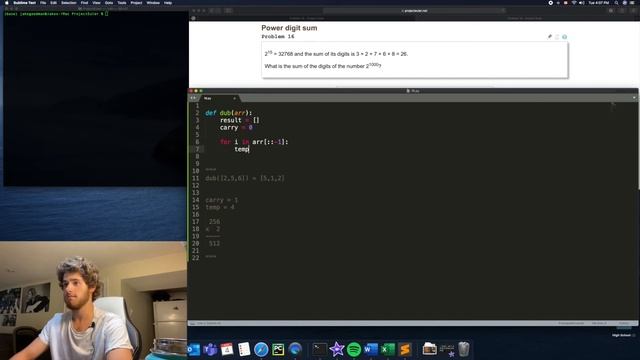Open the View menu
The image size is (640, 360).
tap(96, 3)
